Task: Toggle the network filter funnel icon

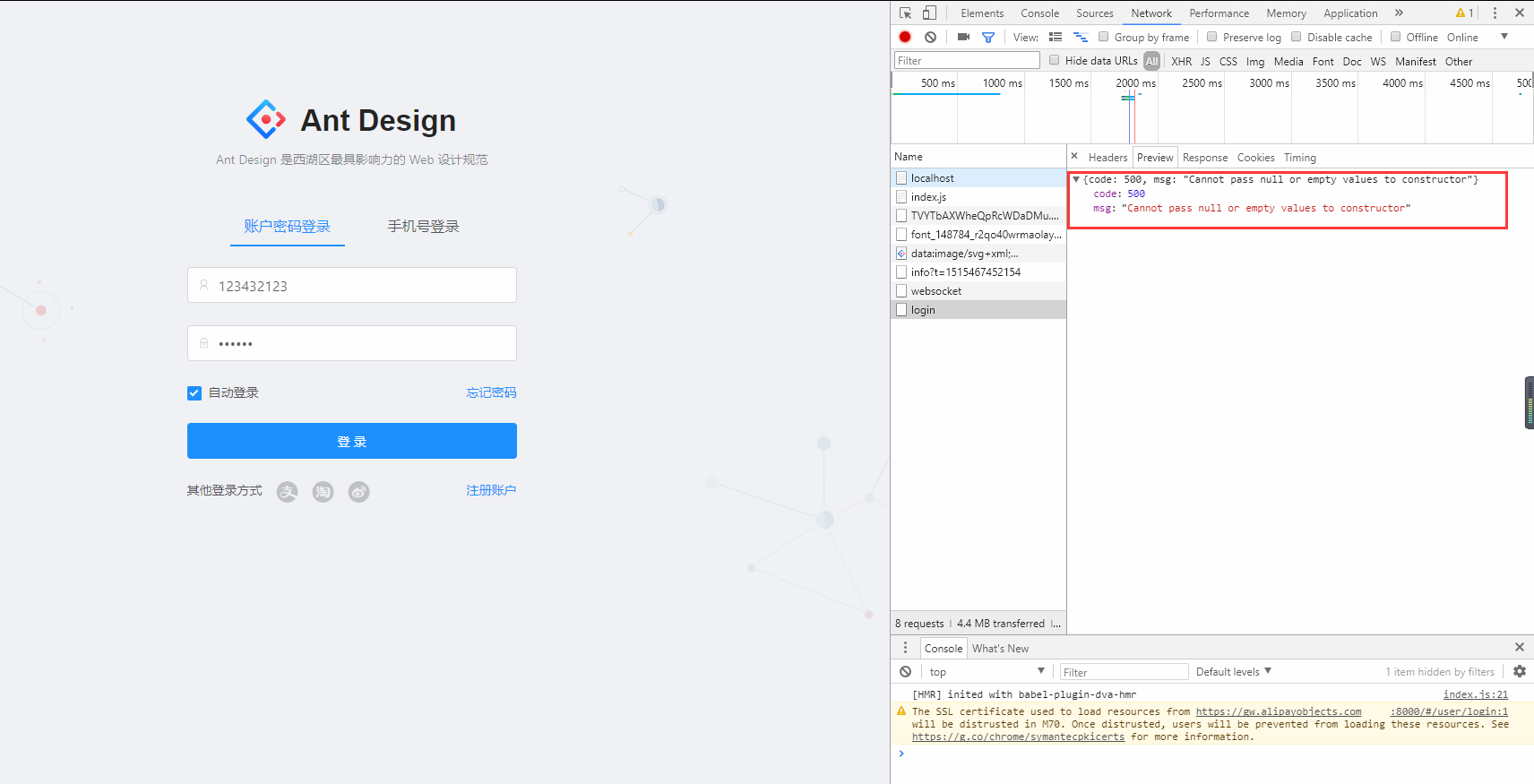Action: click(x=988, y=38)
